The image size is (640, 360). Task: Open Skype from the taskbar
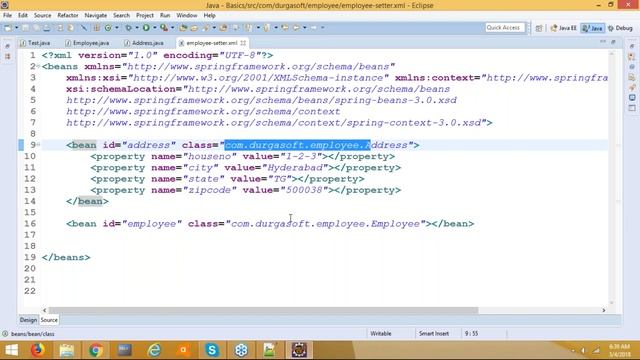[212, 350]
